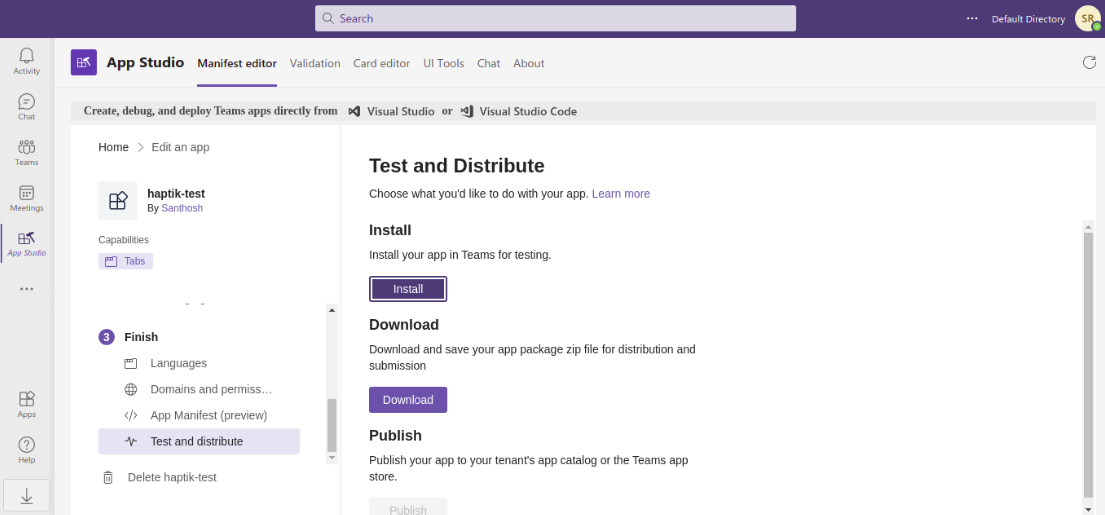Click the Download button
The height and width of the screenshot is (515, 1105).
[x=408, y=400]
